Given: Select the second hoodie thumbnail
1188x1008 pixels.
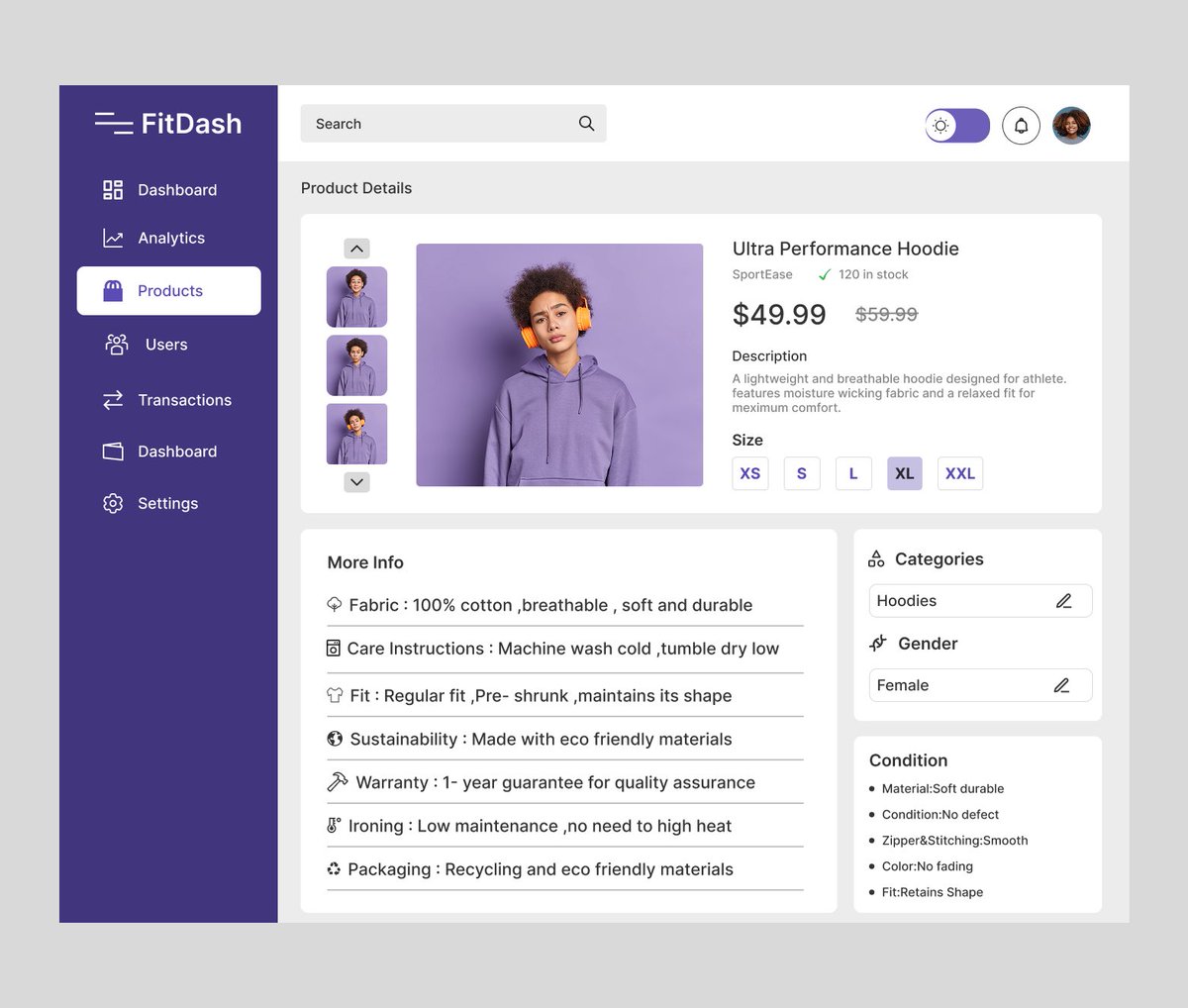Looking at the screenshot, I should (x=356, y=365).
